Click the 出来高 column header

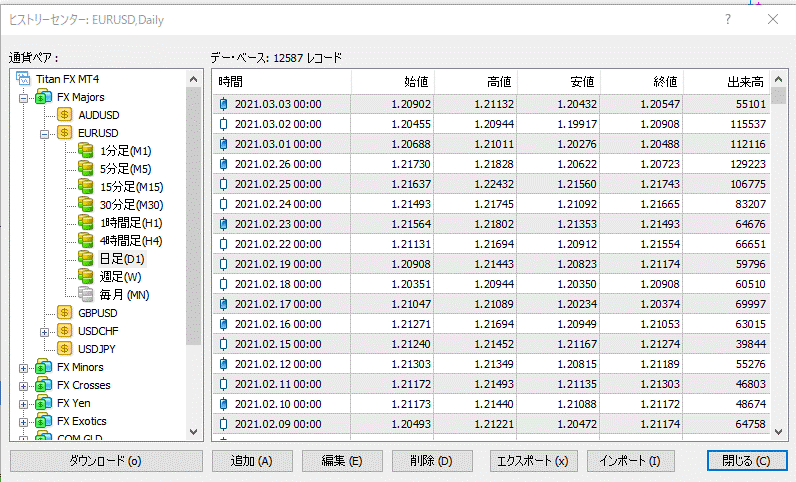tap(726, 82)
